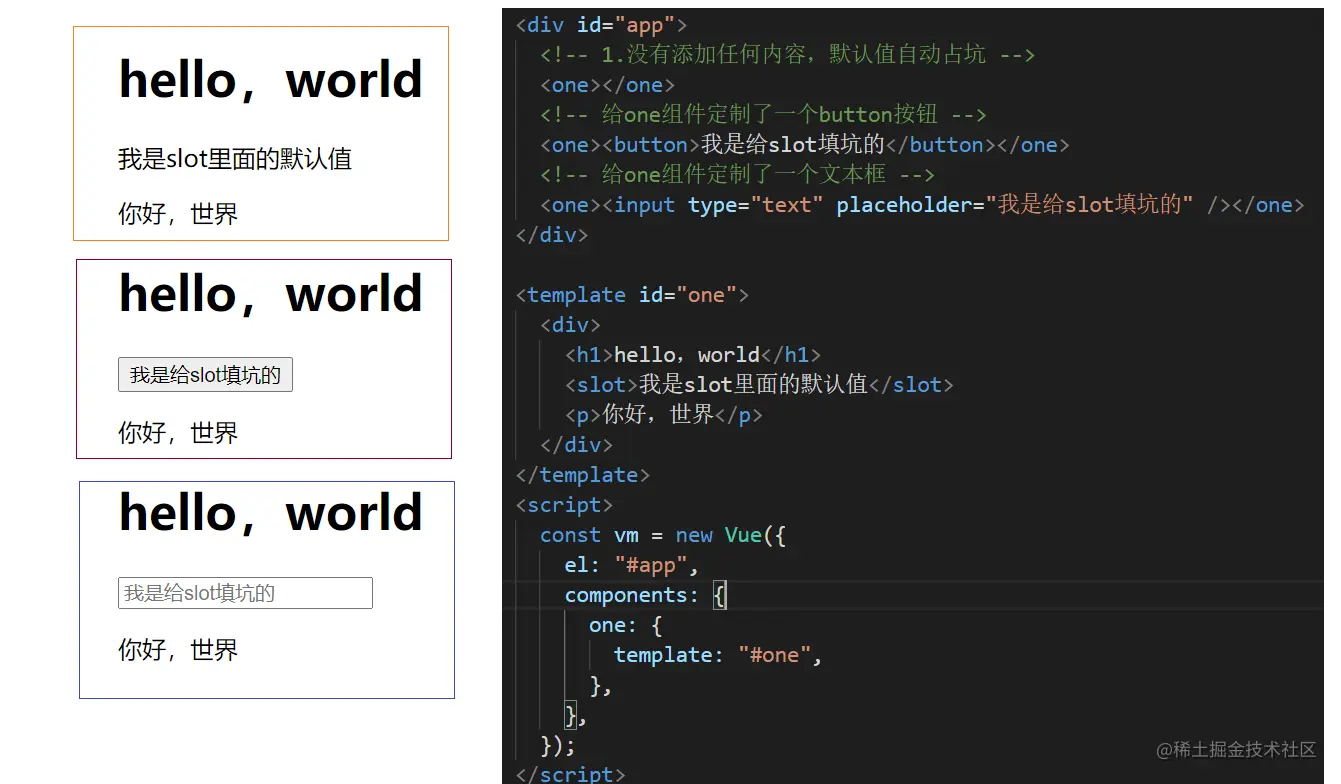Click the code line with input type="text"
The width and height of the screenshot is (1341, 784).
click(x=922, y=205)
